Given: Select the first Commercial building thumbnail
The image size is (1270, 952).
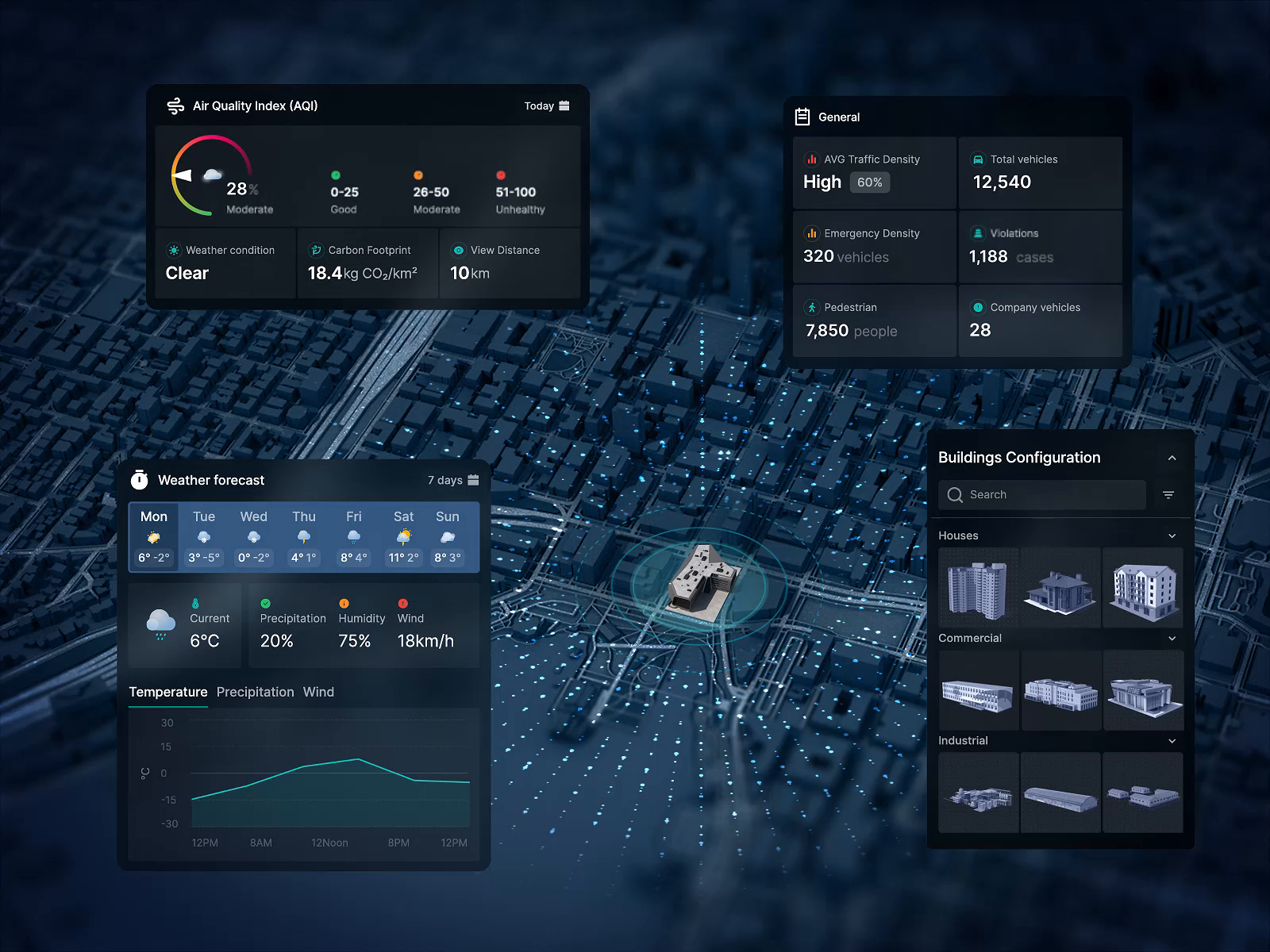Looking at the screenshot, I should point(979,690).
